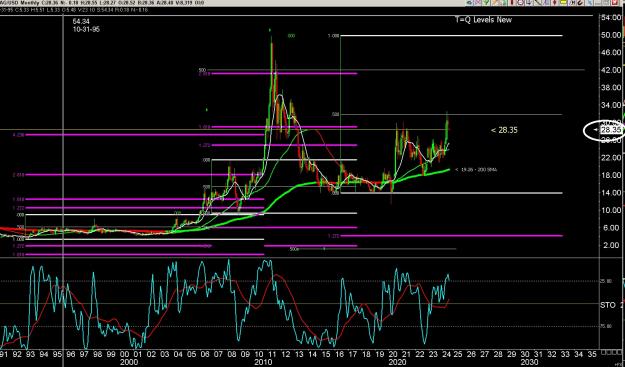The width and height of the screenshot is (625, 367).
Task: Click the '16' year tick on time axis
Action: coord(339,354)
